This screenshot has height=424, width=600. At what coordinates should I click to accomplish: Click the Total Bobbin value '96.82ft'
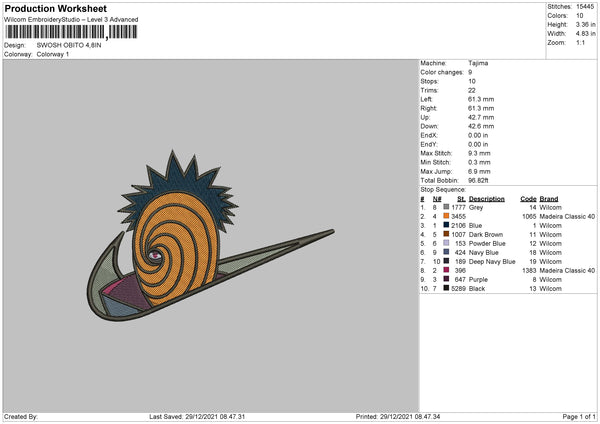pos(478,180)
